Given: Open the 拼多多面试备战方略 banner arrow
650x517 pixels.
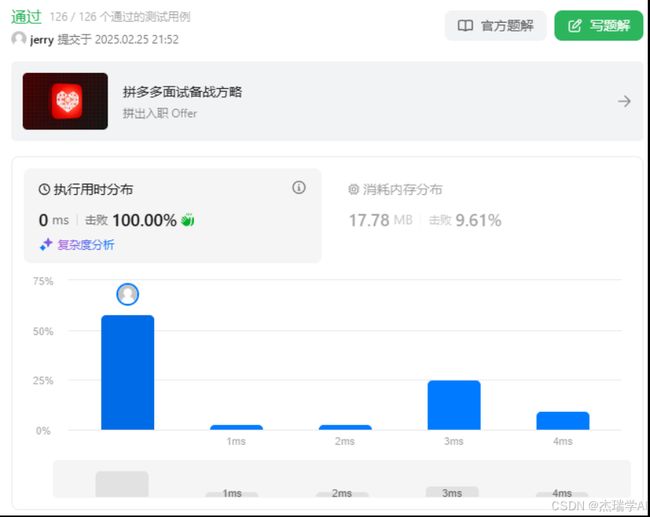Looking at the screenshot, I should [624, 101].
